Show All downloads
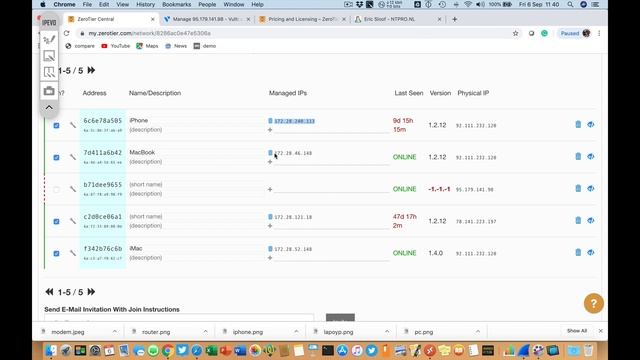Image resolution: width=640 pixels, height=360 pixels. (577, 331)
